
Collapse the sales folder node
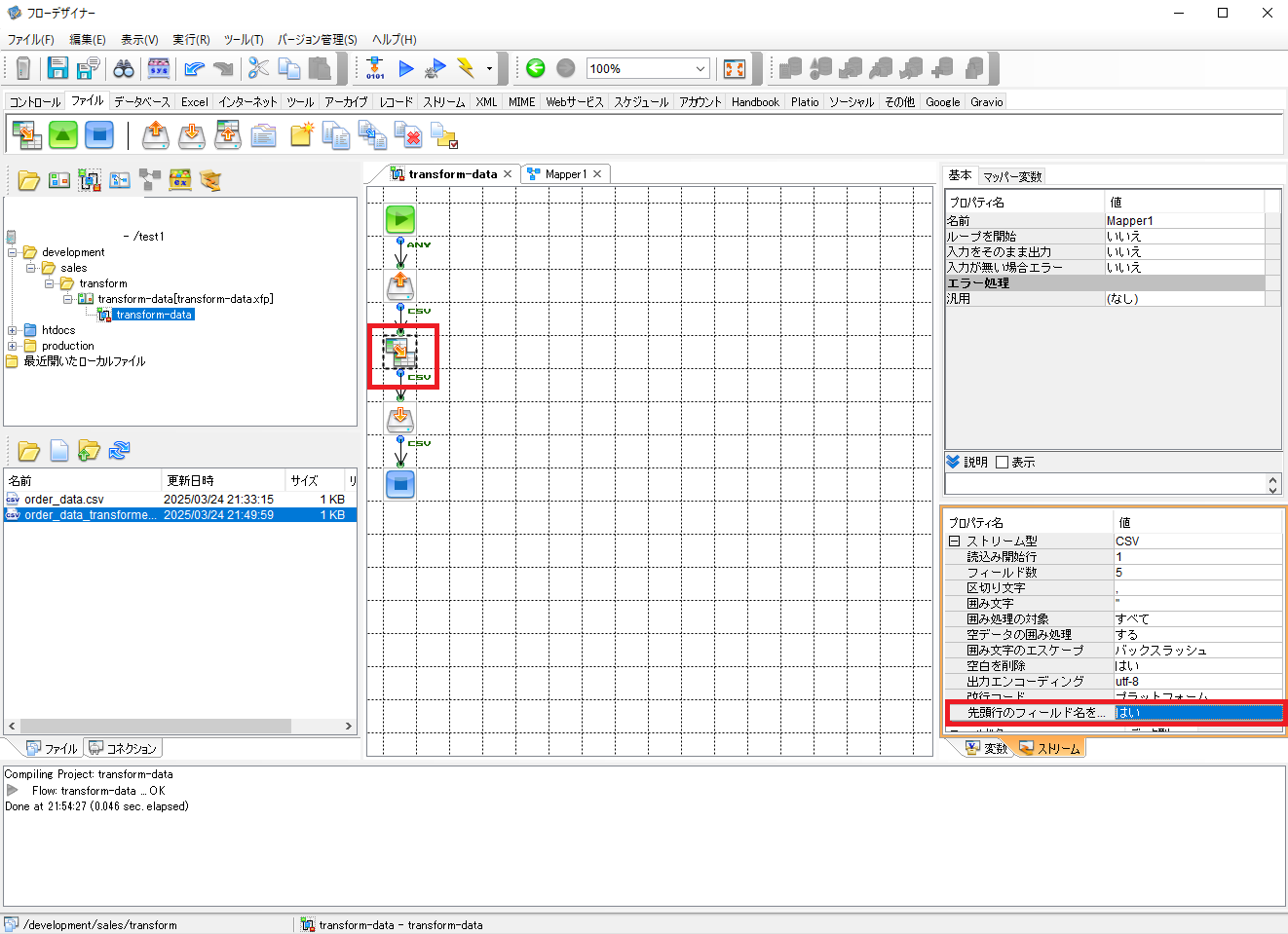pos(31,268)
